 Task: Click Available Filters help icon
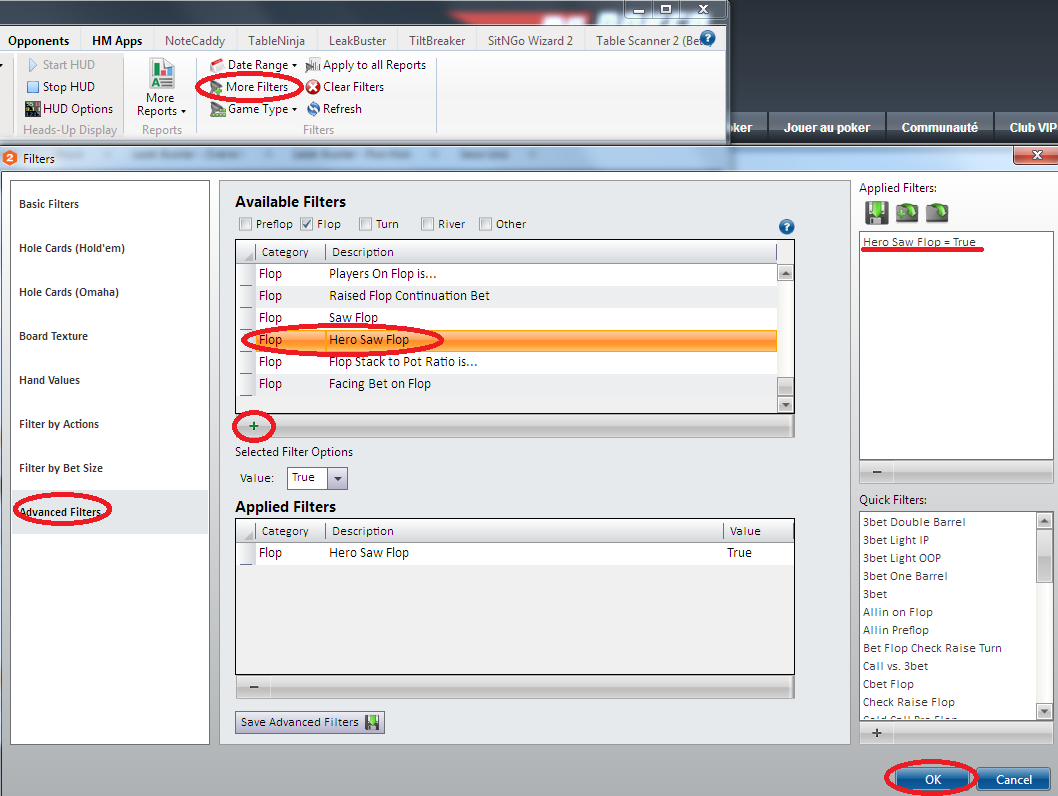(x=786, y=227)
